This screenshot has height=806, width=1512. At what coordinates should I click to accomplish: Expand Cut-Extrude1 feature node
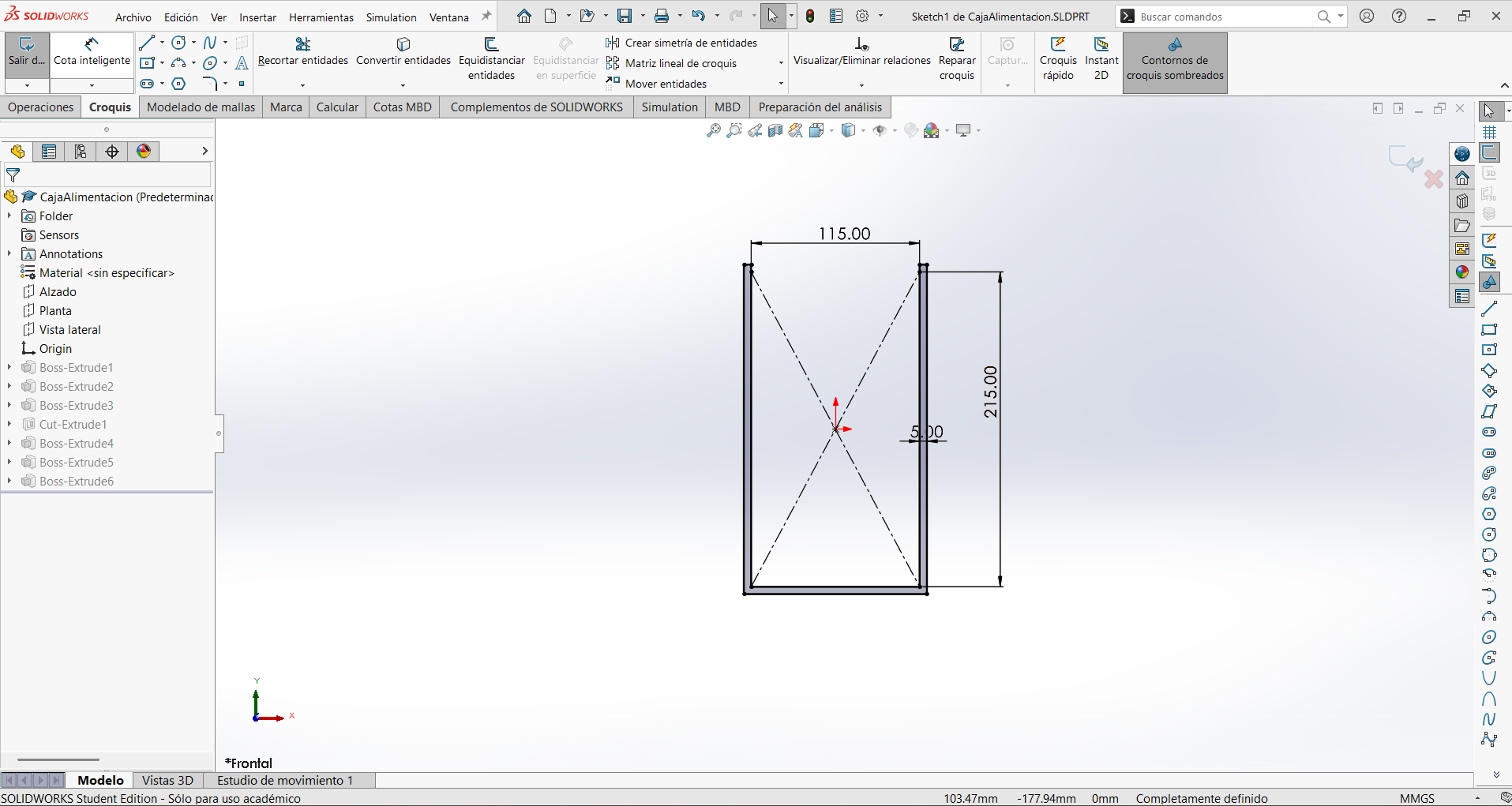[9, 424]
